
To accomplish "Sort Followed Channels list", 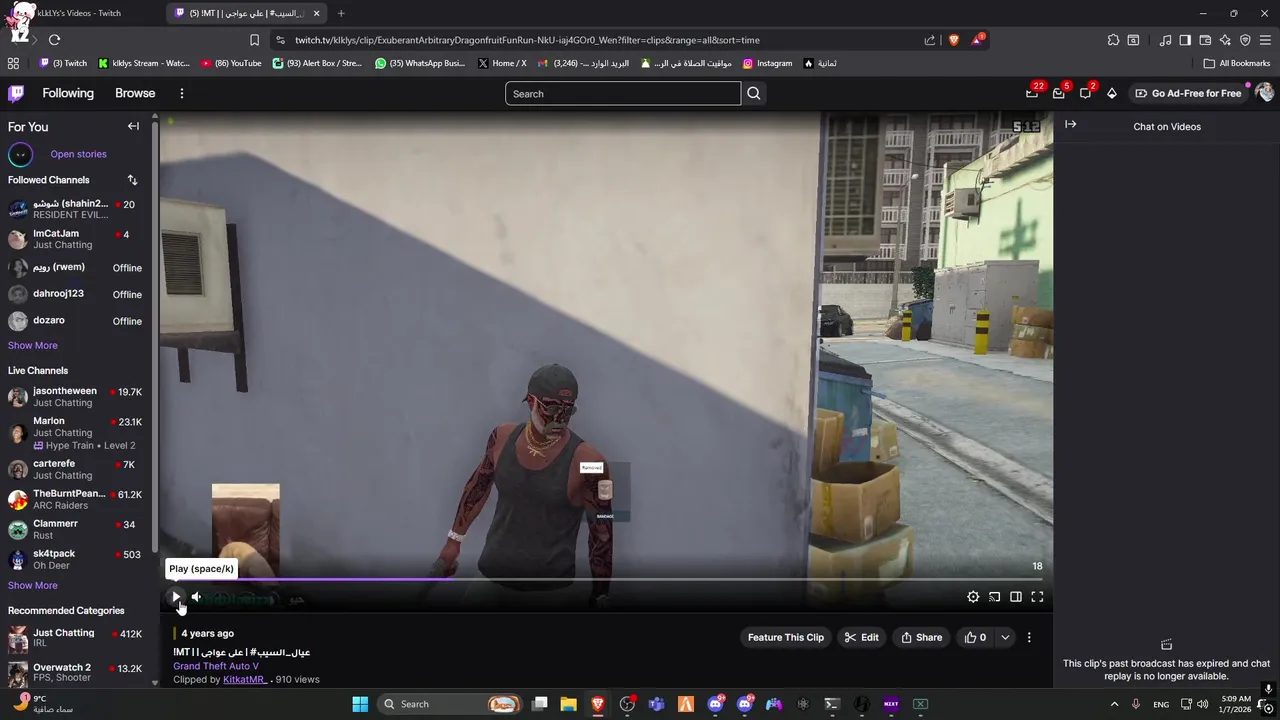I will [132, 180].
